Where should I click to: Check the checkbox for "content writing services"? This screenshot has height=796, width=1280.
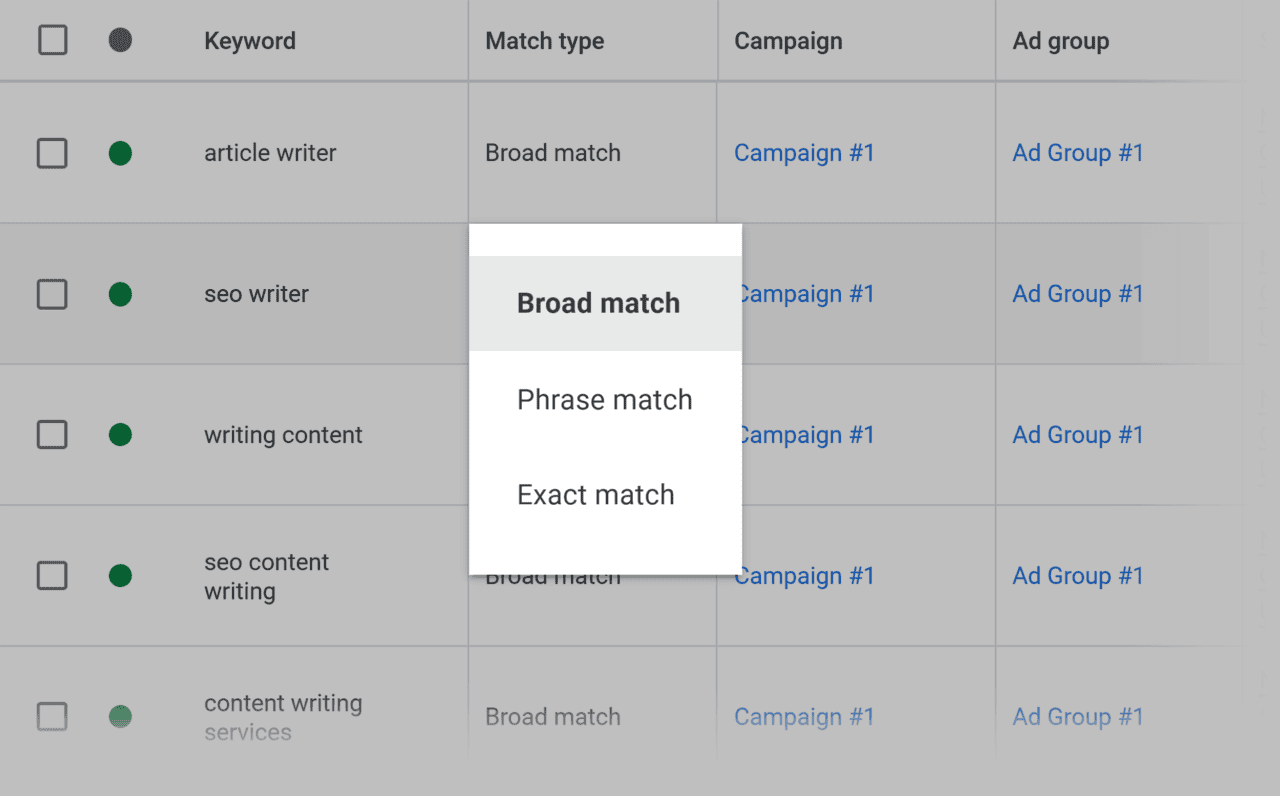52,716
